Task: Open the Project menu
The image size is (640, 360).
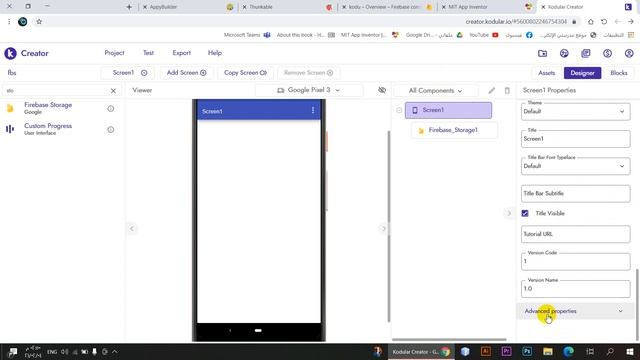Action: (x=114, y=53)
